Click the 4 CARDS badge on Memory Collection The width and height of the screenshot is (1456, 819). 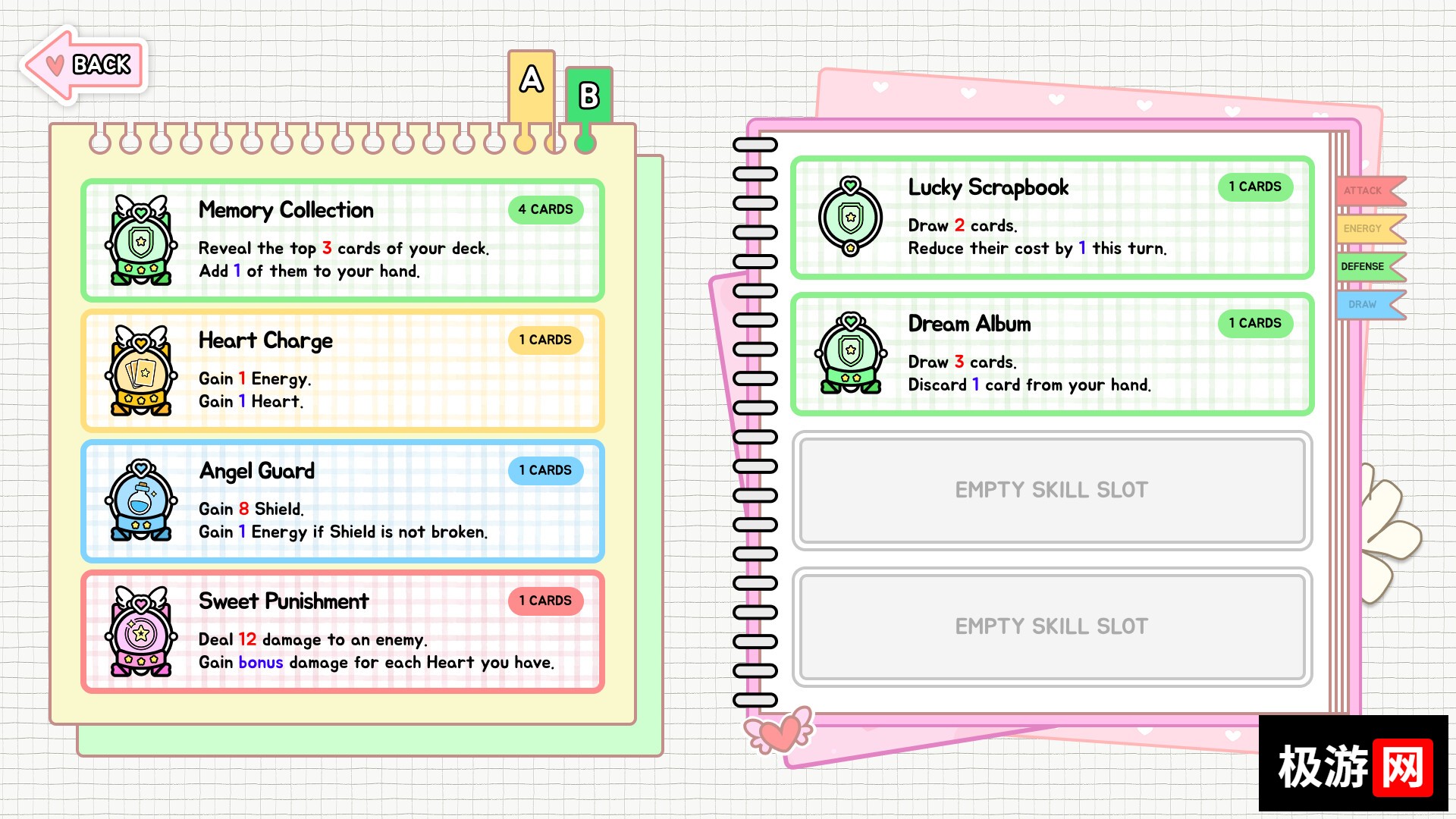(x=546, y=209)
